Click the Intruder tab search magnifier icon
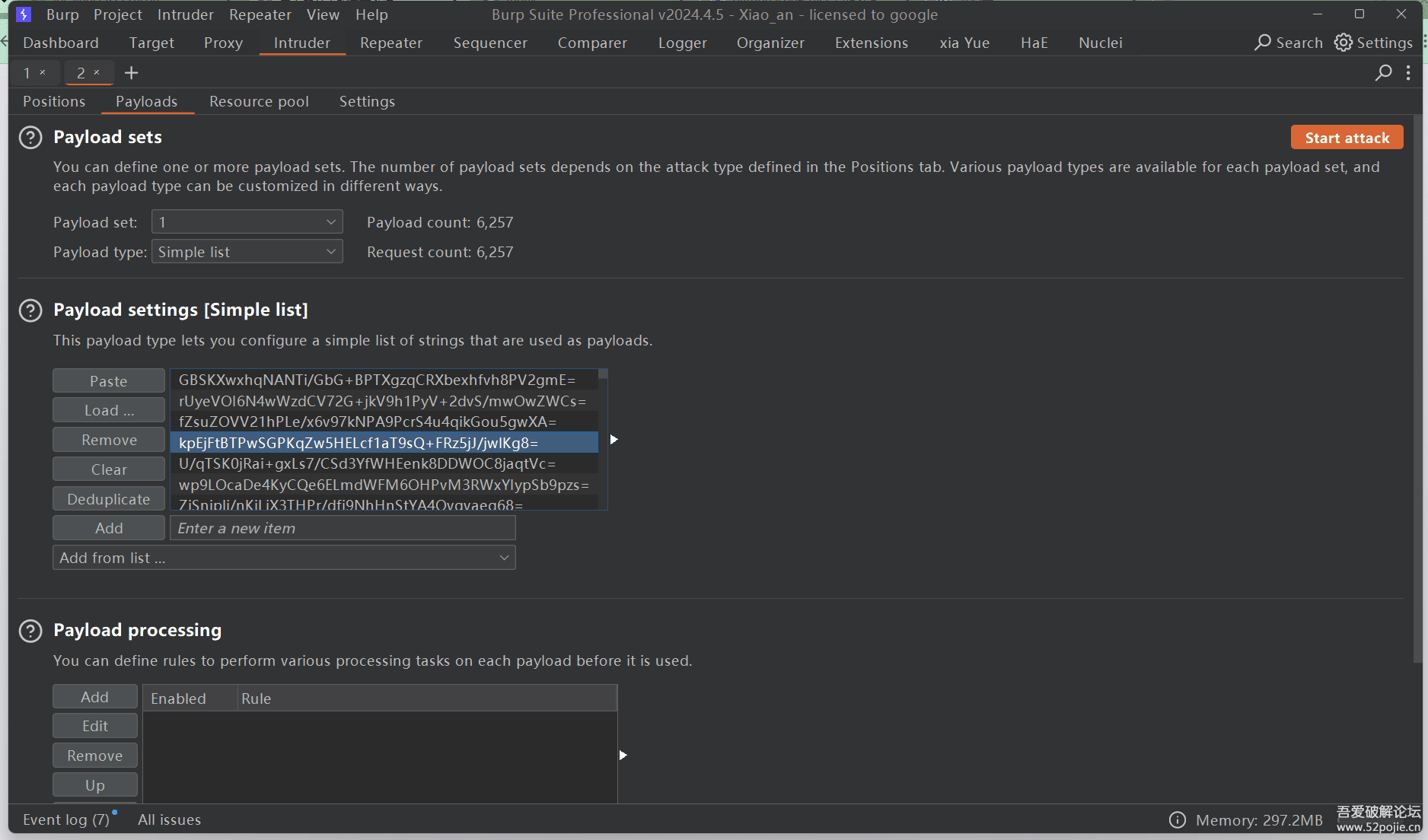 1384,72
